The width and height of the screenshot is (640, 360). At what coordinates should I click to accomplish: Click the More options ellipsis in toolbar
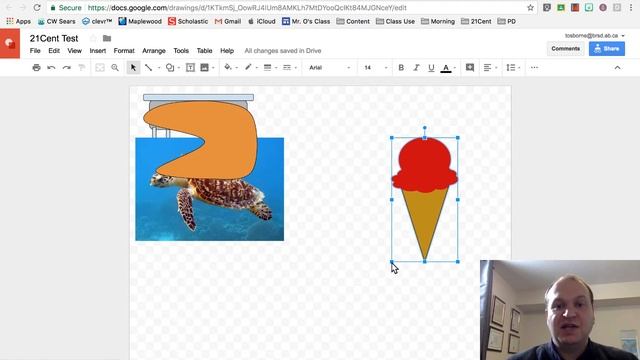pos(534,67)
